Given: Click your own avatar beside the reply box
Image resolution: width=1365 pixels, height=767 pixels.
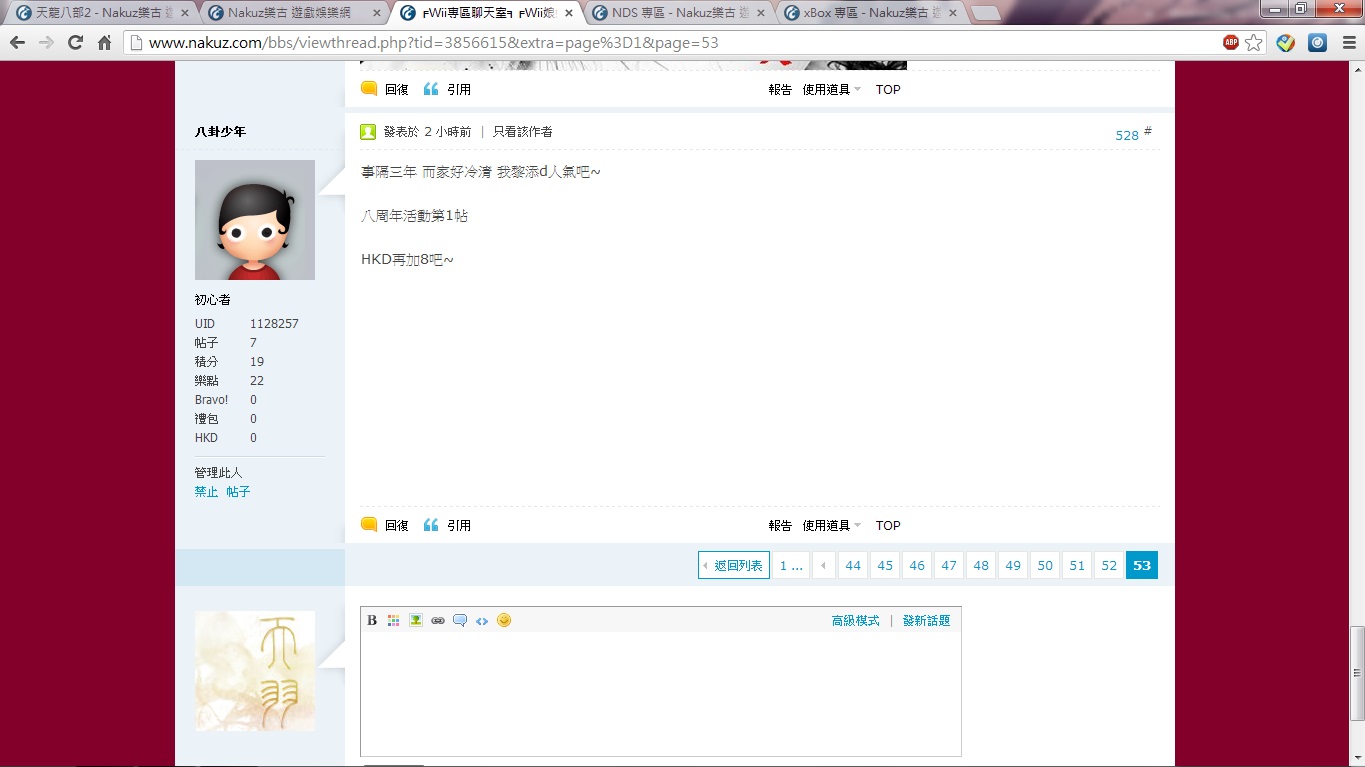Looking at the screenshot, I should coord(255,671).
